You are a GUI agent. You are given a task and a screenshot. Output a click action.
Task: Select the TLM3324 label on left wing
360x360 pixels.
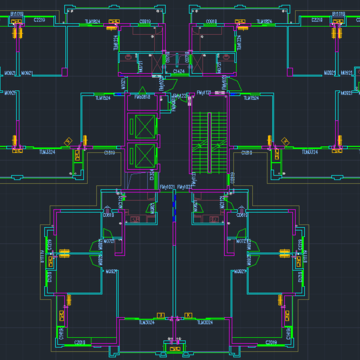coord(47,152)
